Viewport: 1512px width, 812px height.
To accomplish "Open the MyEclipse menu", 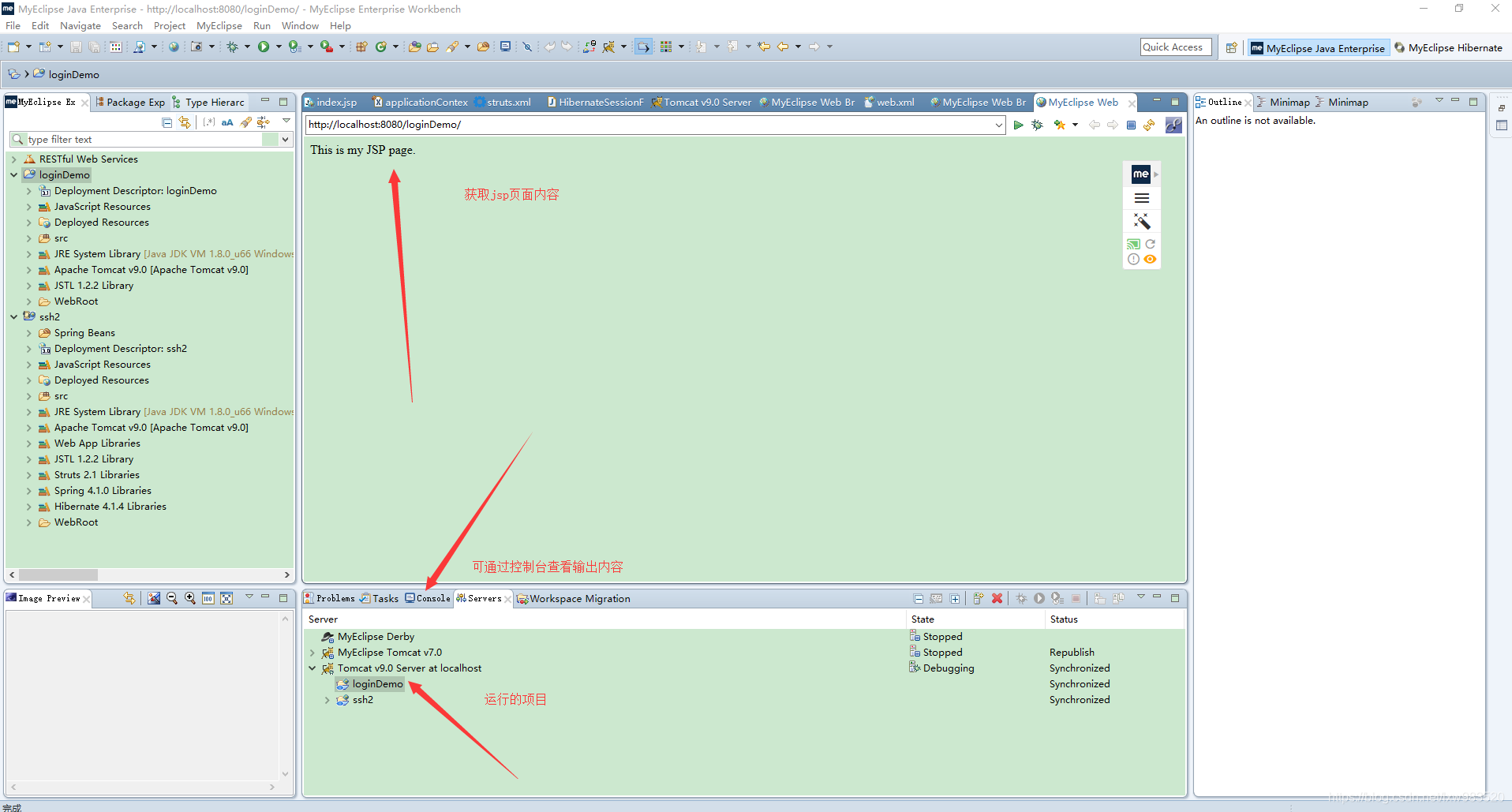I will coord(219,26).
